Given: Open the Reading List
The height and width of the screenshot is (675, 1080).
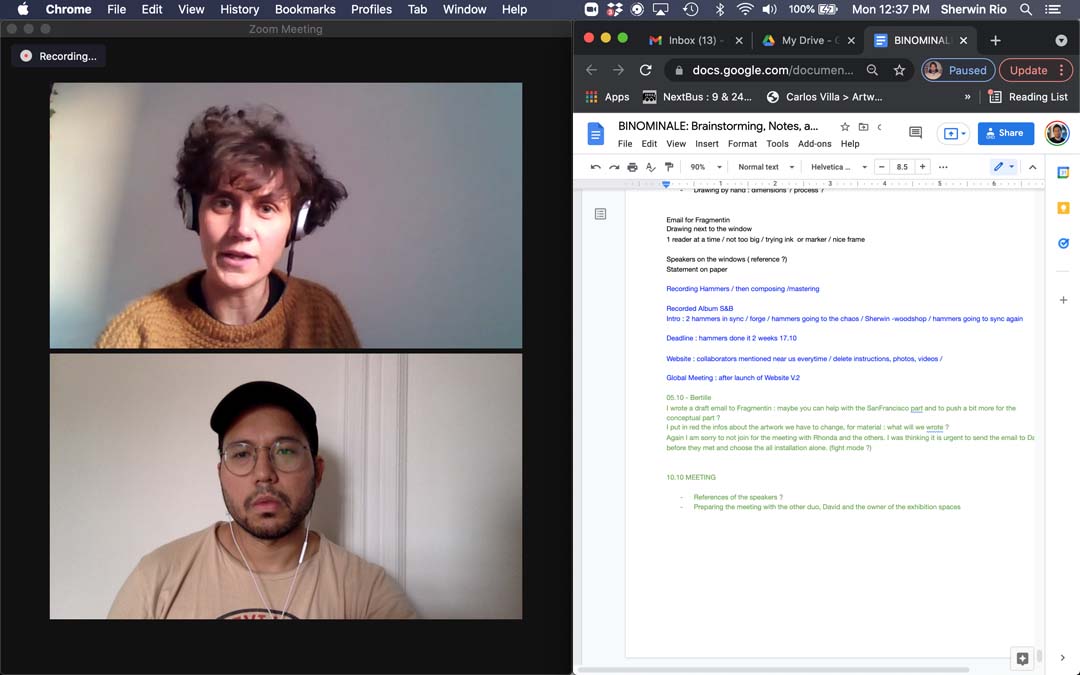Looking at the screenshot, I should pos(1028,97).
